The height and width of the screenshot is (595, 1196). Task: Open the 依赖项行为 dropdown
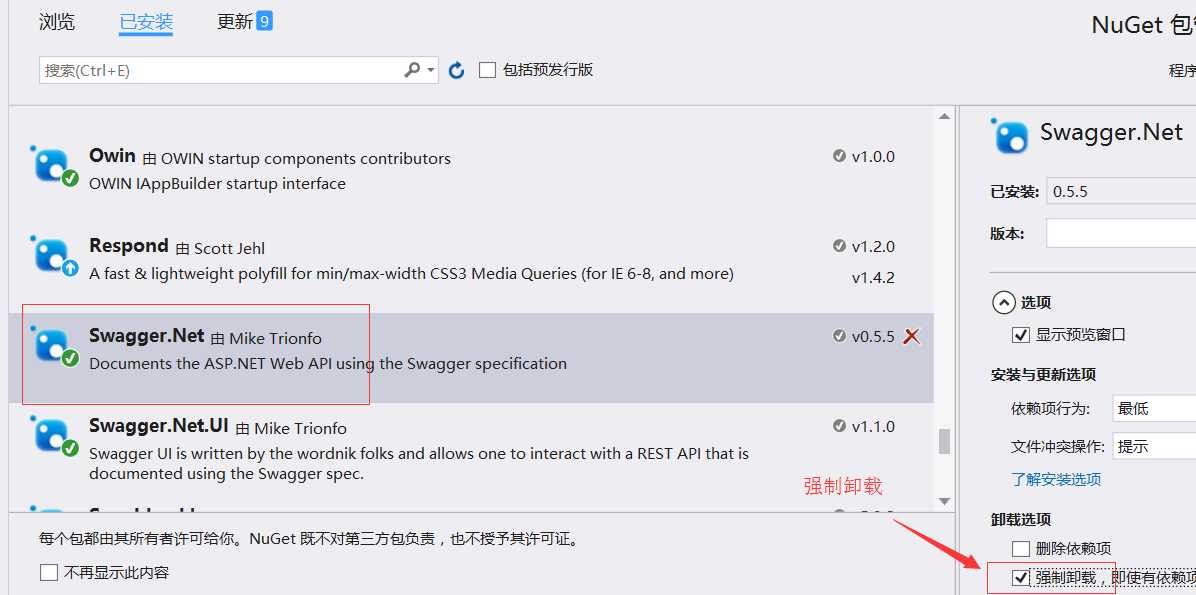click(x=1154, y=409)
